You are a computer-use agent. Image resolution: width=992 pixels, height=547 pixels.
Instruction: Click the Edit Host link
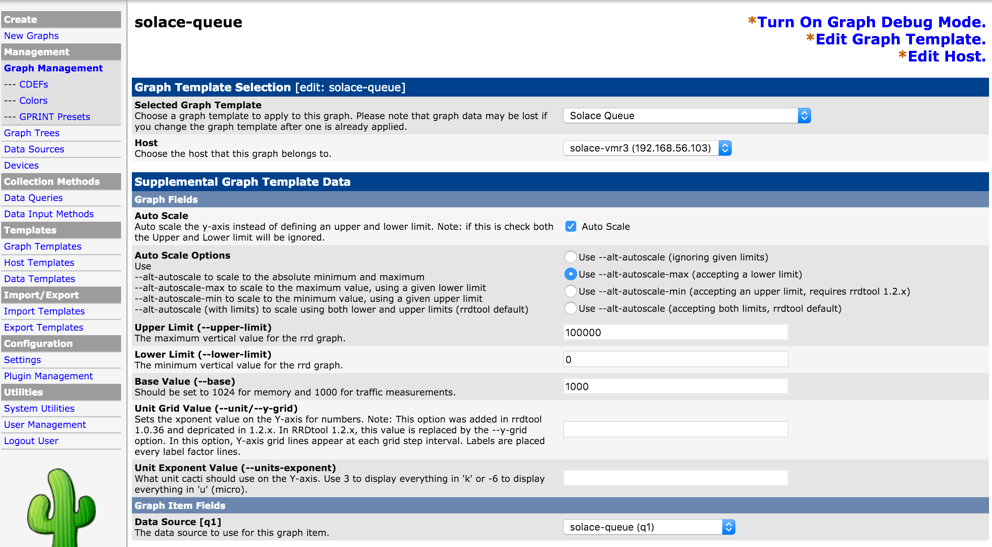tap(946, 56)
